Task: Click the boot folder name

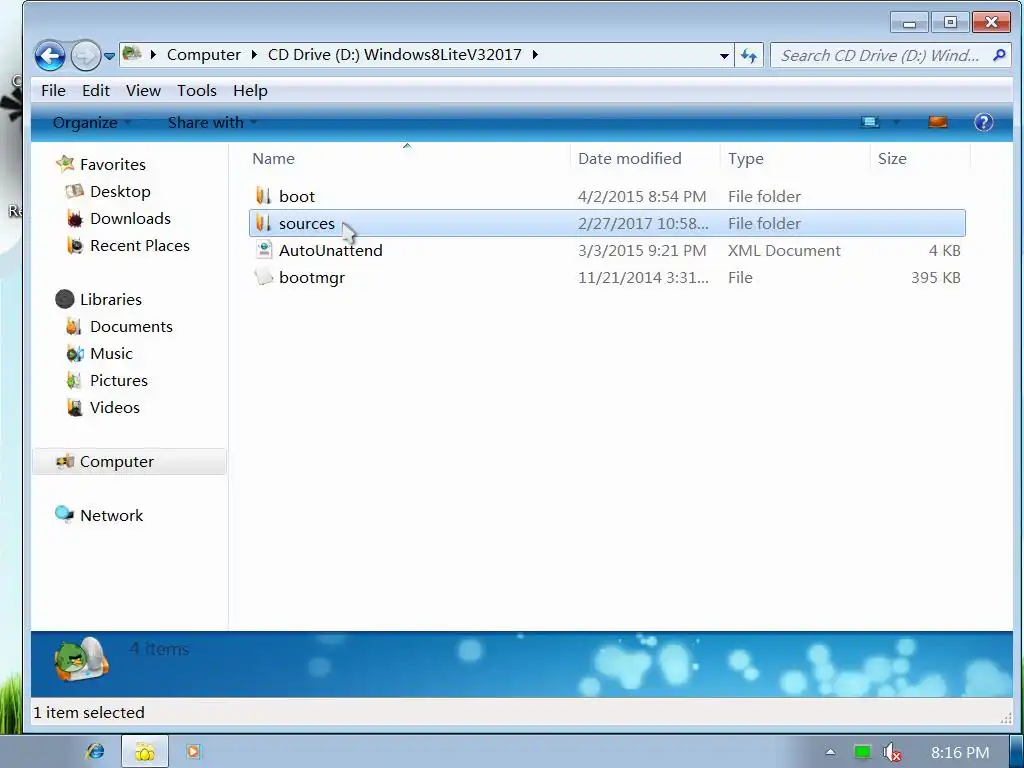Action: [x=296, y=197]
